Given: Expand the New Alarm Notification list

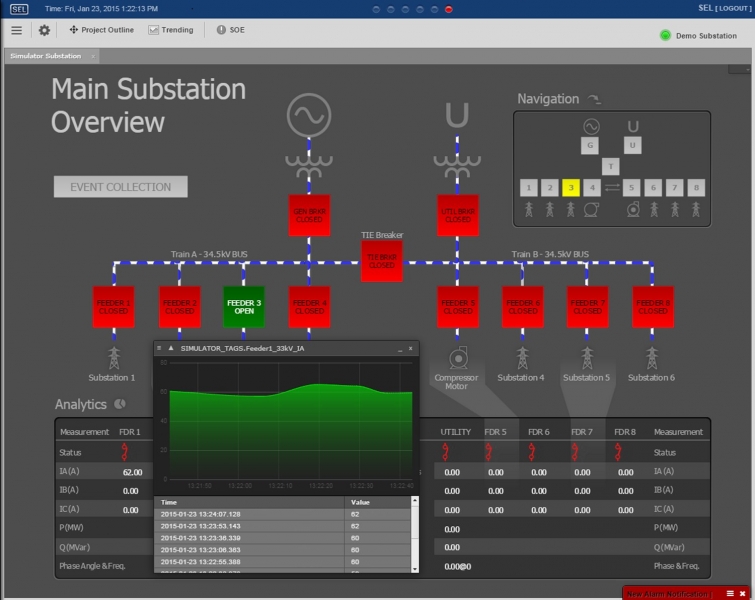Looking at the screenshot, I should coord(730,594).
